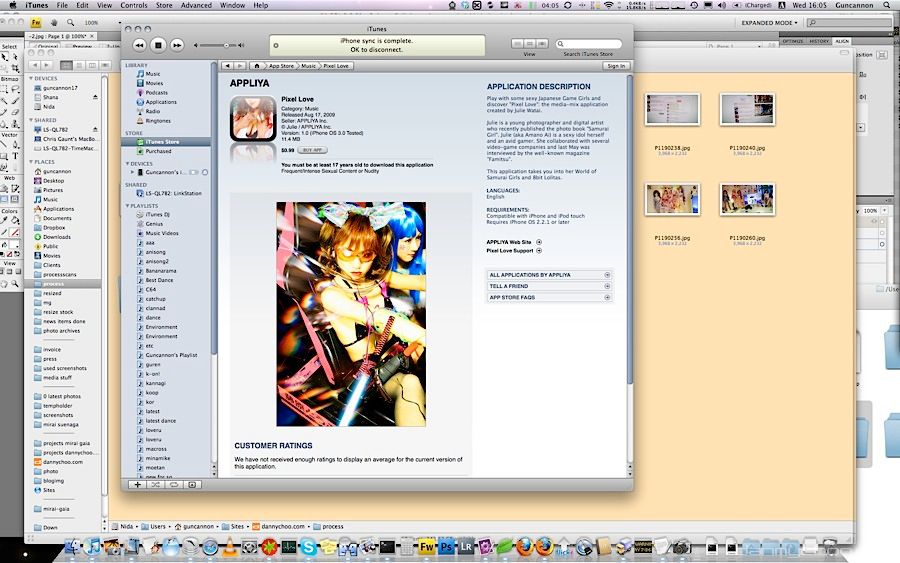Open Genius in the playlists sidebar
Screen dimensions: 900x563
click(x=154, y=224)
